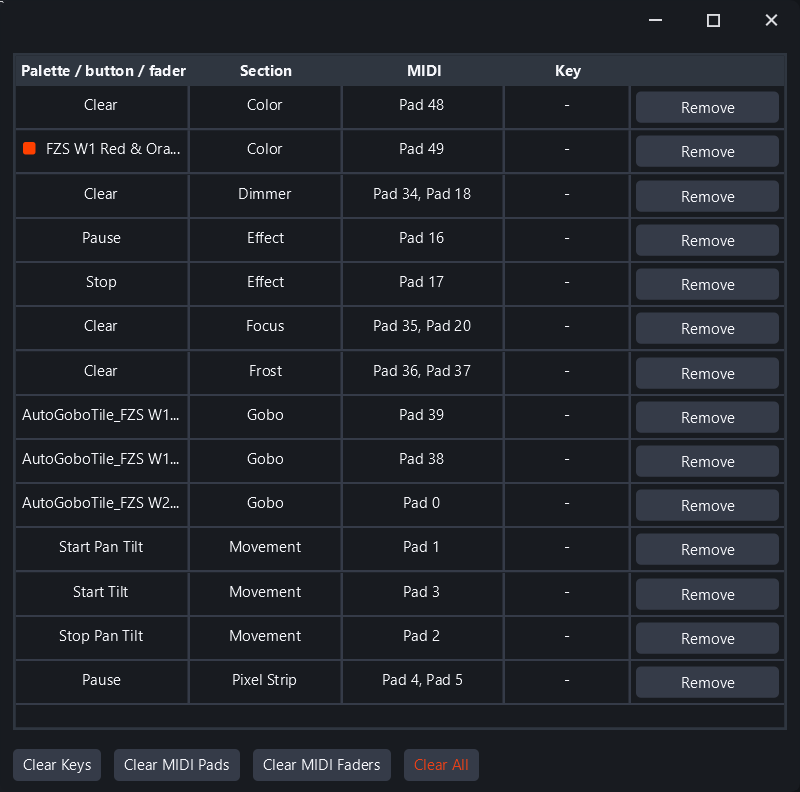Remove the Start Pan Tilt mapping

point(707,549)
